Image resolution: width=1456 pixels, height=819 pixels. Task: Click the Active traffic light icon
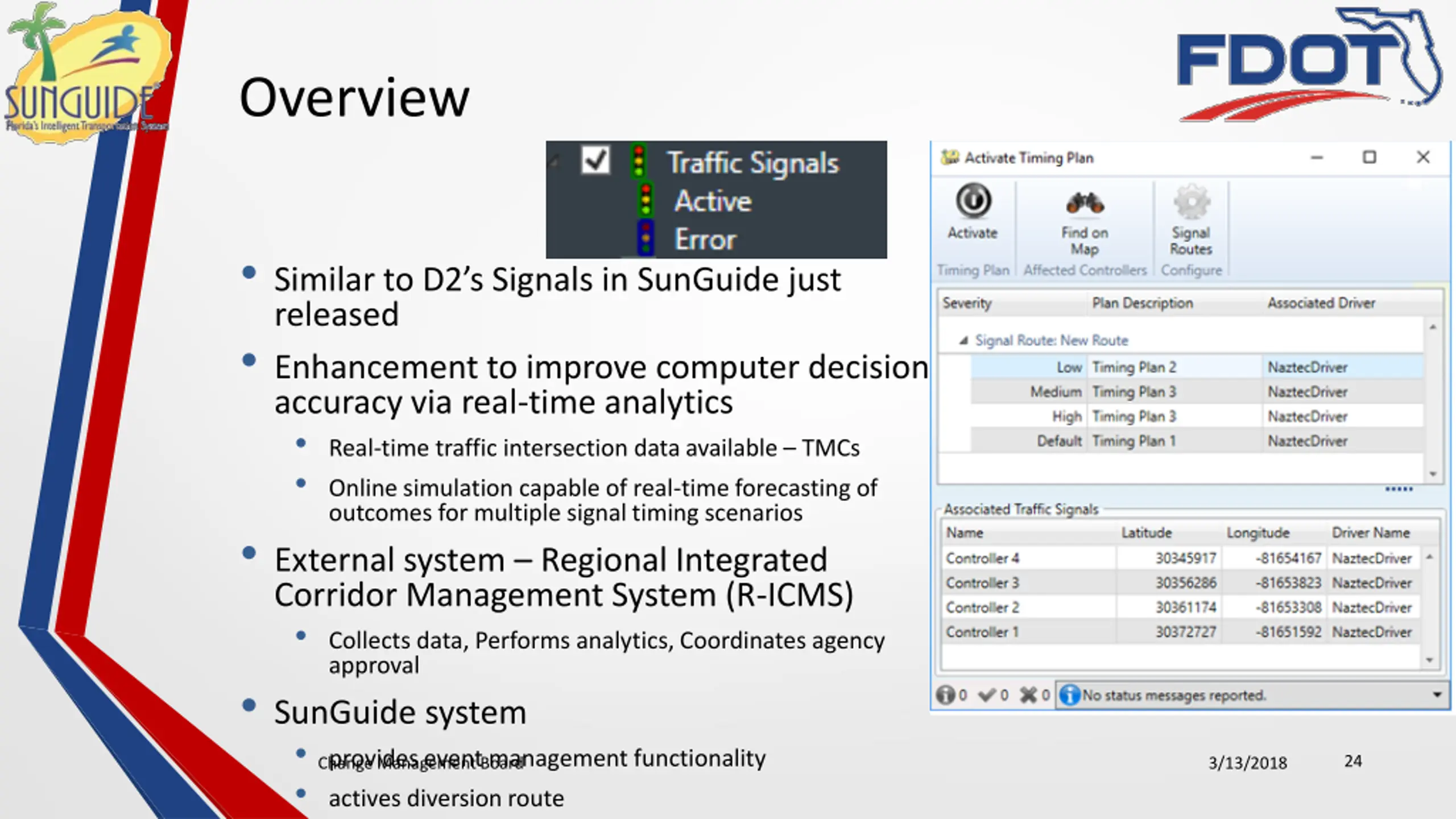(646, 200)
